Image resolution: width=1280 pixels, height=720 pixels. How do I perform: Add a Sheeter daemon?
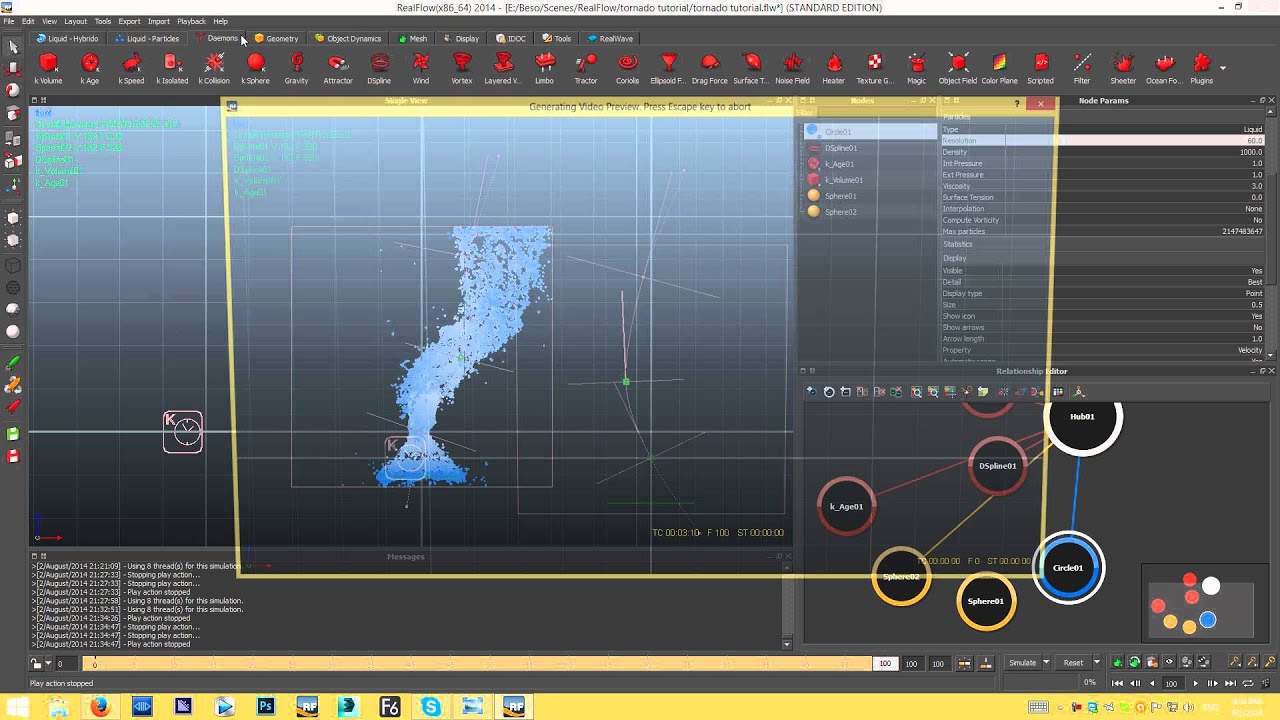click(1123, 68)
